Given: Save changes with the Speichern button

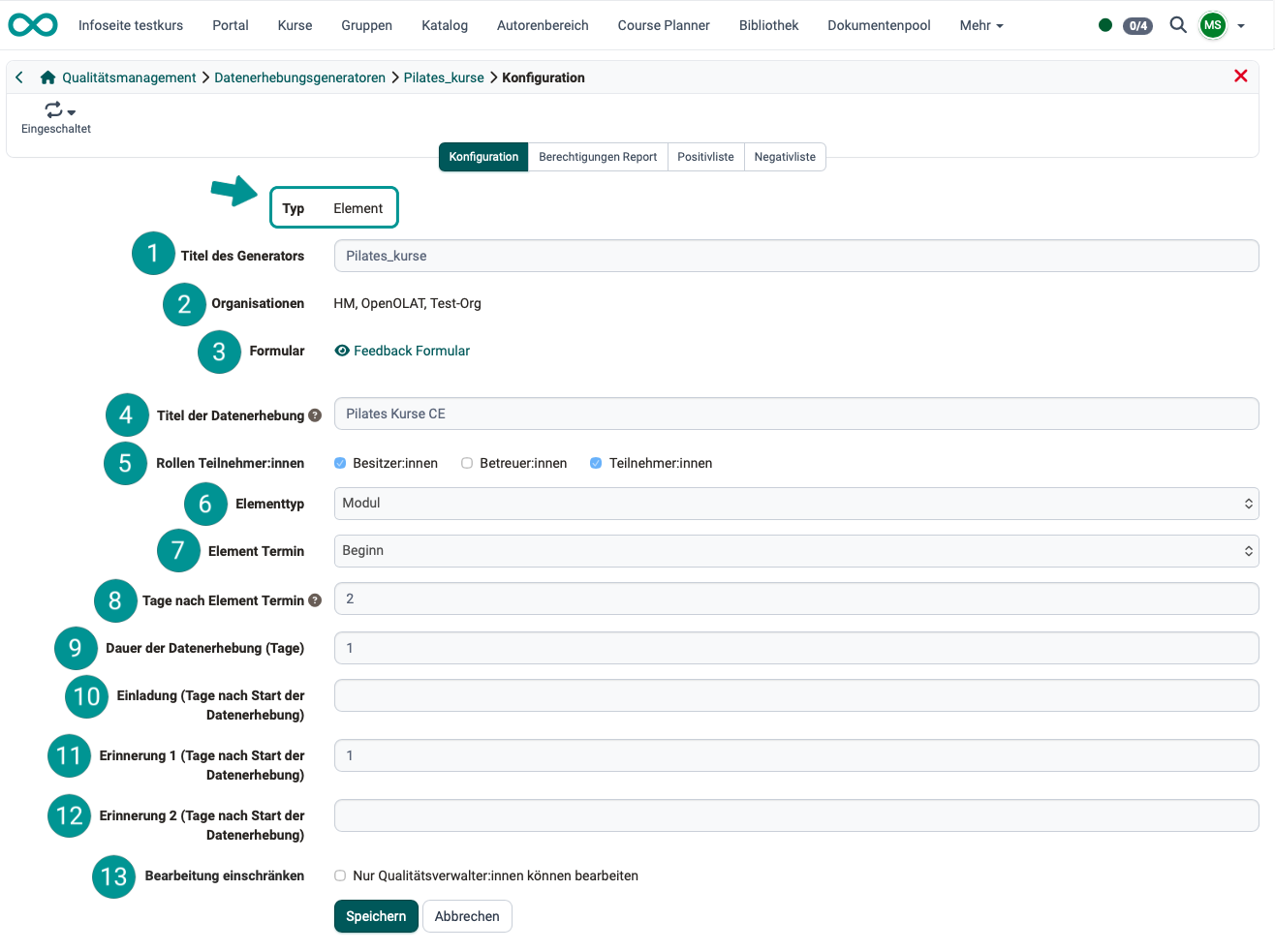Looking at the screenshot, I should pos(376,915).
